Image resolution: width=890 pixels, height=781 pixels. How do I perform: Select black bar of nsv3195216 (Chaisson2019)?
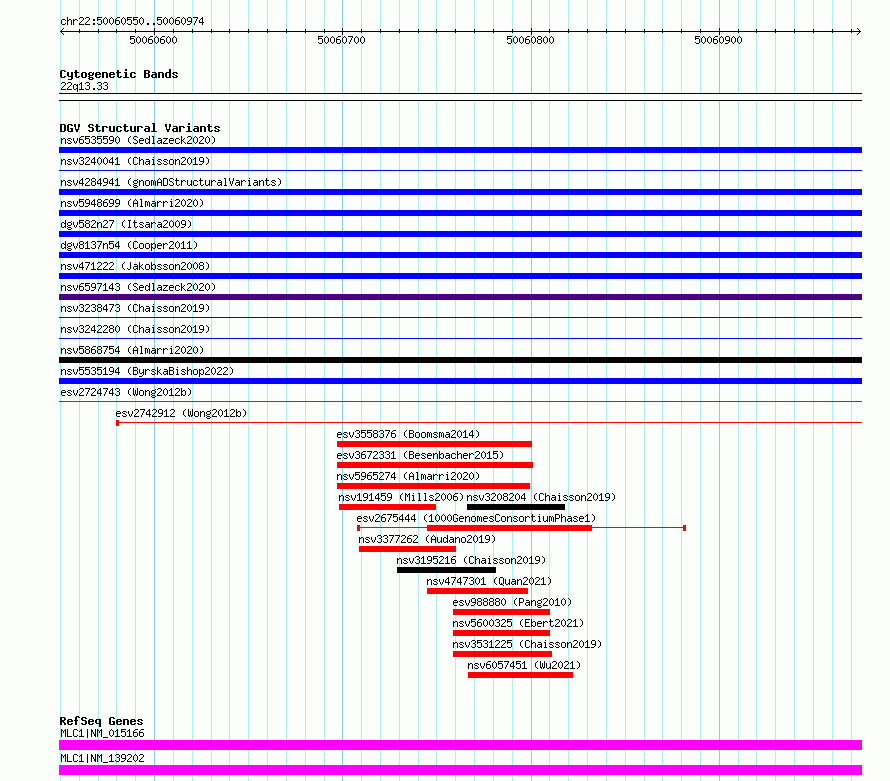coord(446,570)
